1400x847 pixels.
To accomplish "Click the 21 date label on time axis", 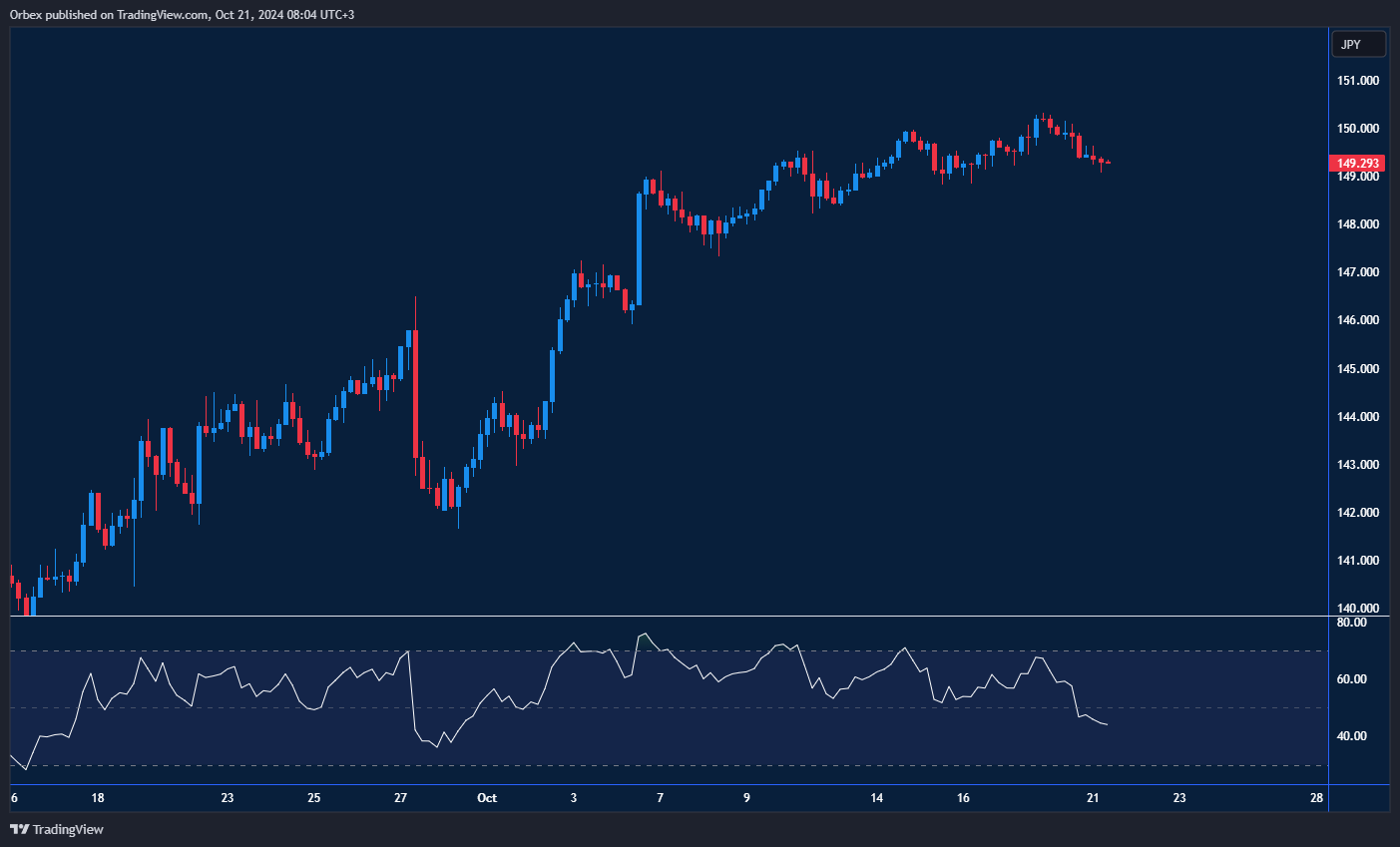I will tap(1093, 798).
